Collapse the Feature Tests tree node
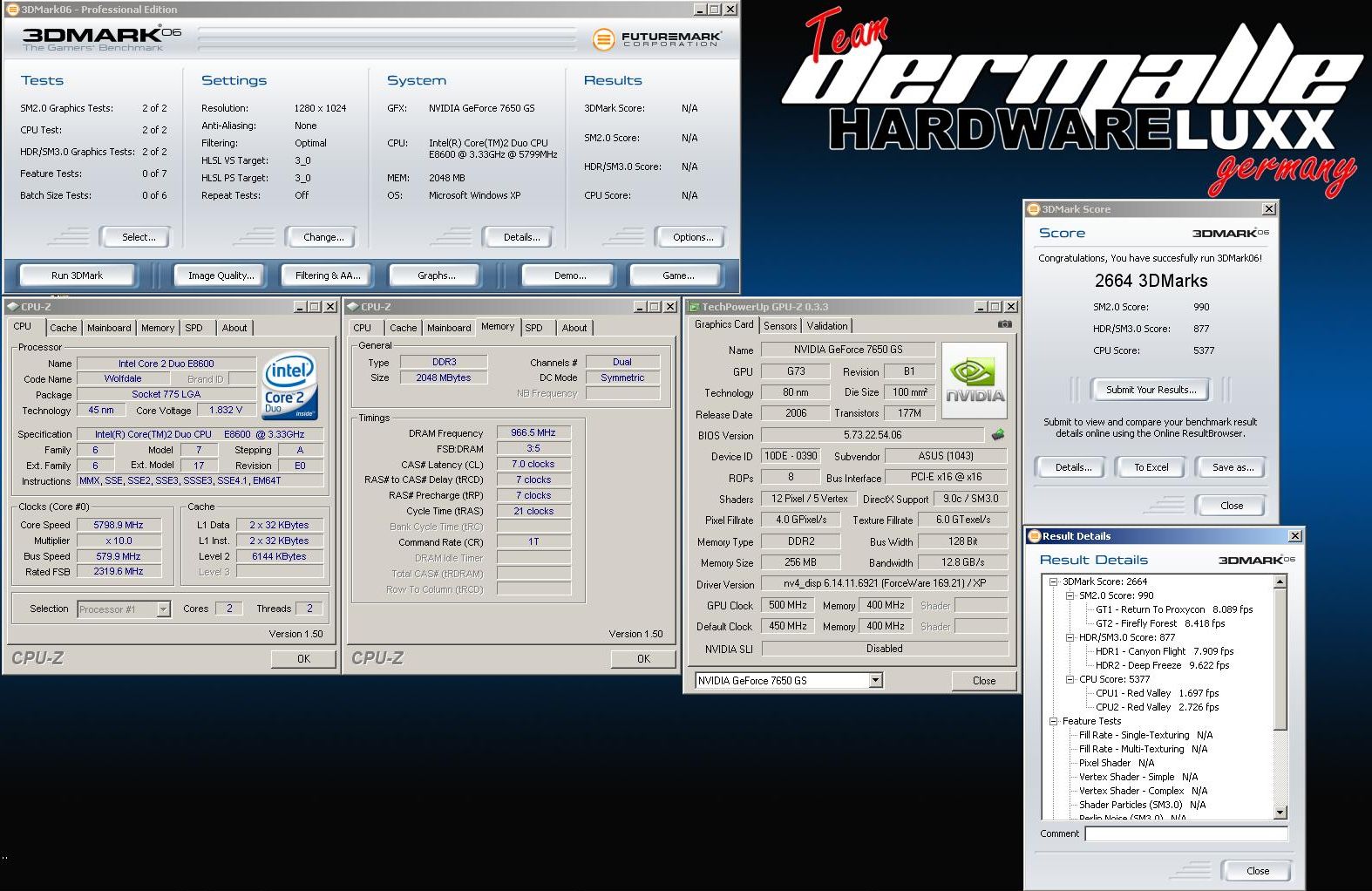The width and height of the screenshot is (1372, 891). click(1053, 721)
